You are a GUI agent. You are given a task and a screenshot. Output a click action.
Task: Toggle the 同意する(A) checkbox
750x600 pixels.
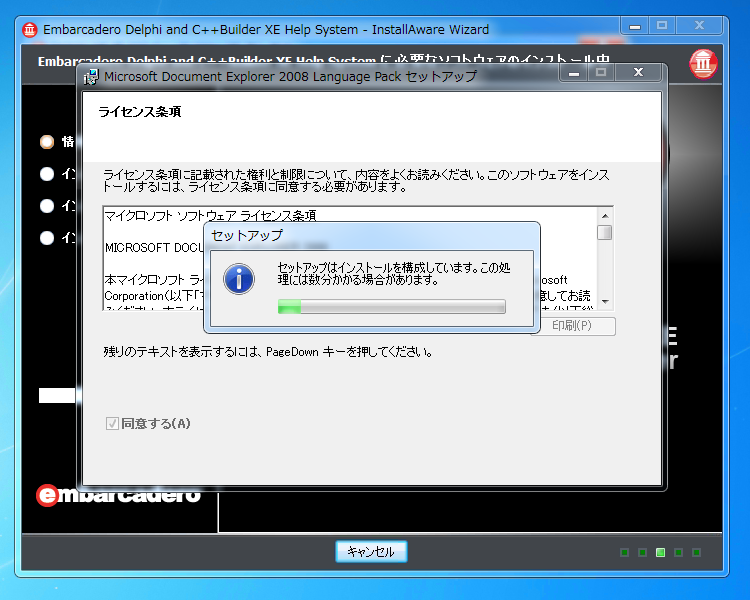pos(112,423)
